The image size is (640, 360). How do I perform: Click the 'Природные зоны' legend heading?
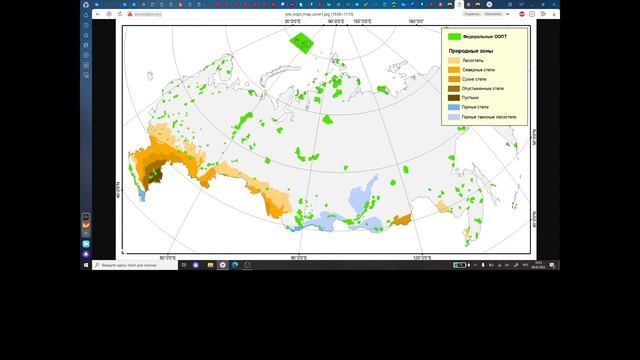(x=471, y=51)
